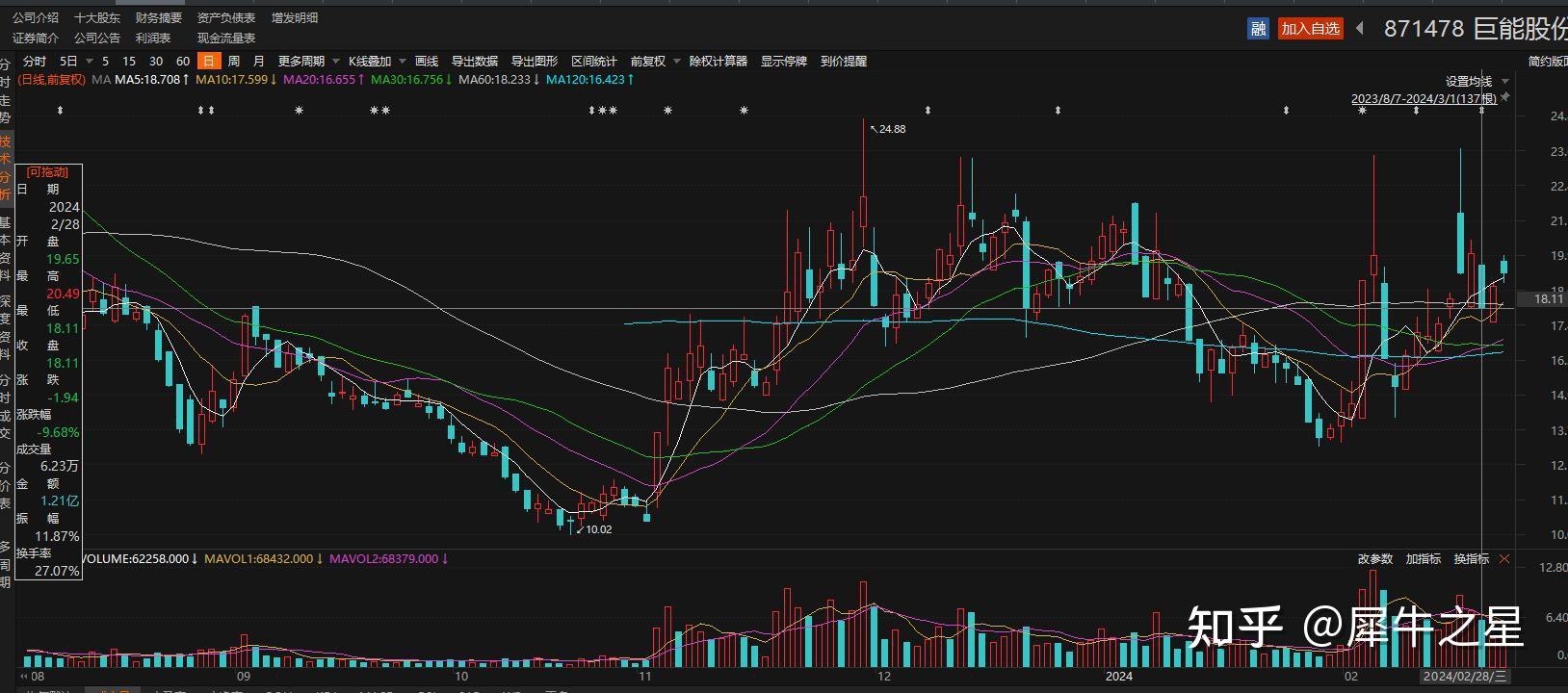Click 改参数 for volume indicator
The width and height of the screenshot is (1568, 693).
(1375, 559)
